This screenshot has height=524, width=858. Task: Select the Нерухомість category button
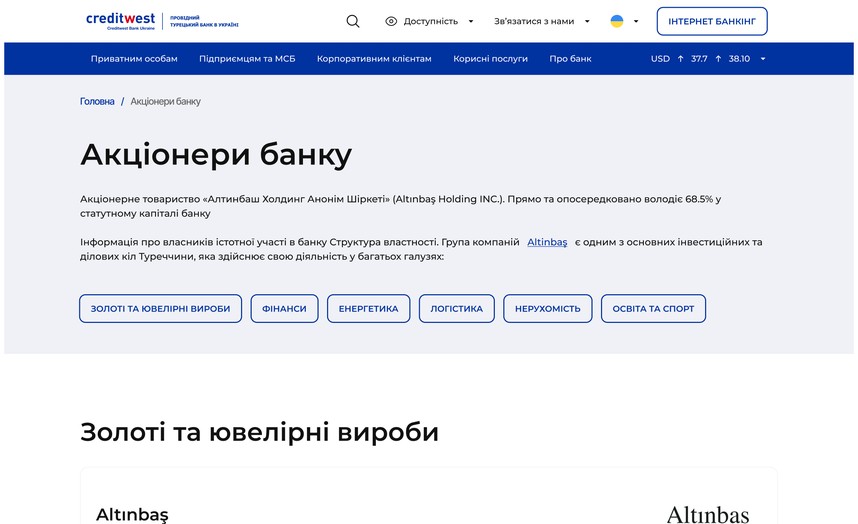coord(548,308)
